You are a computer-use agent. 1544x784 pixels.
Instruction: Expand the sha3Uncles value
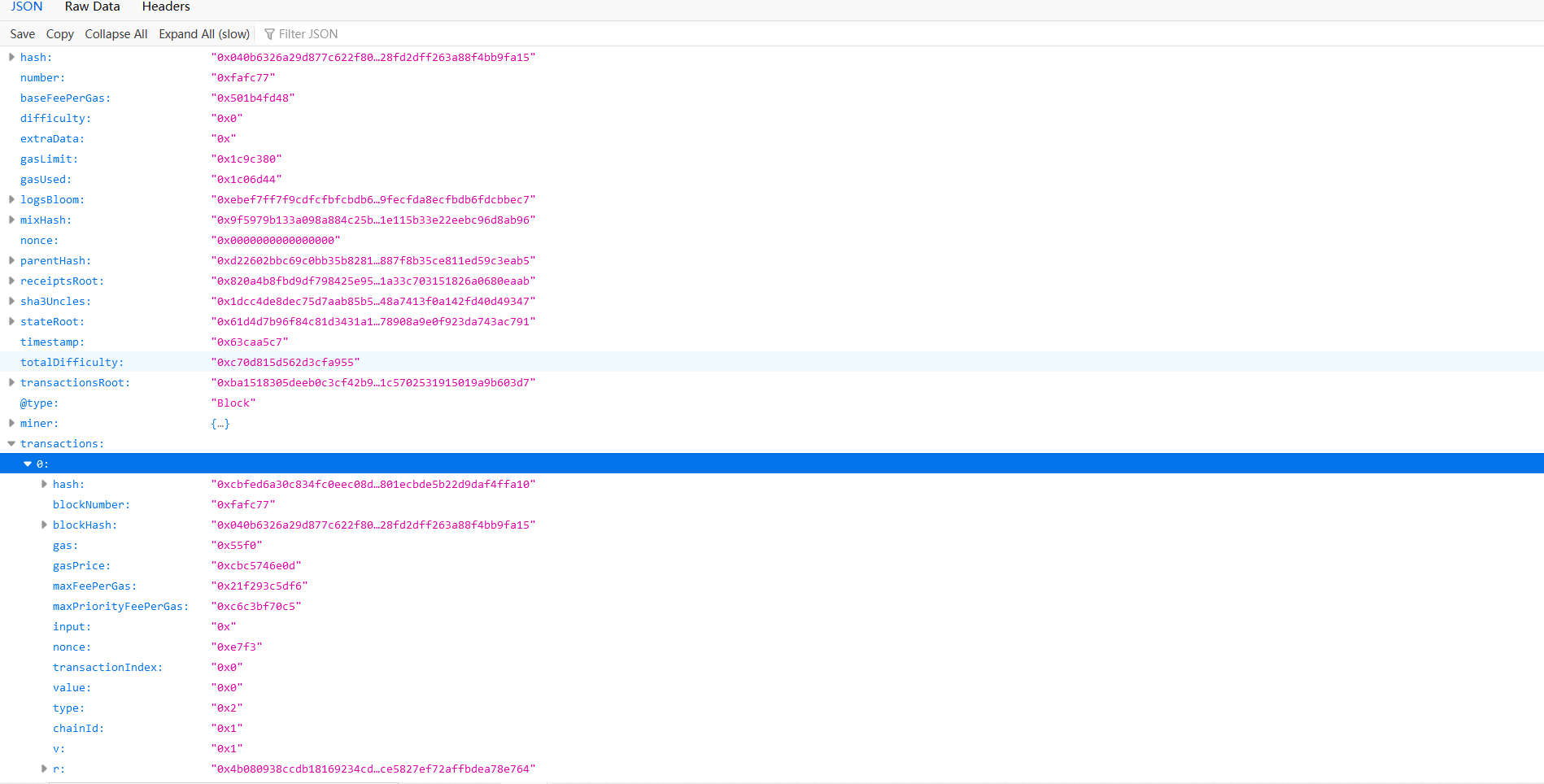pos(11,301)
